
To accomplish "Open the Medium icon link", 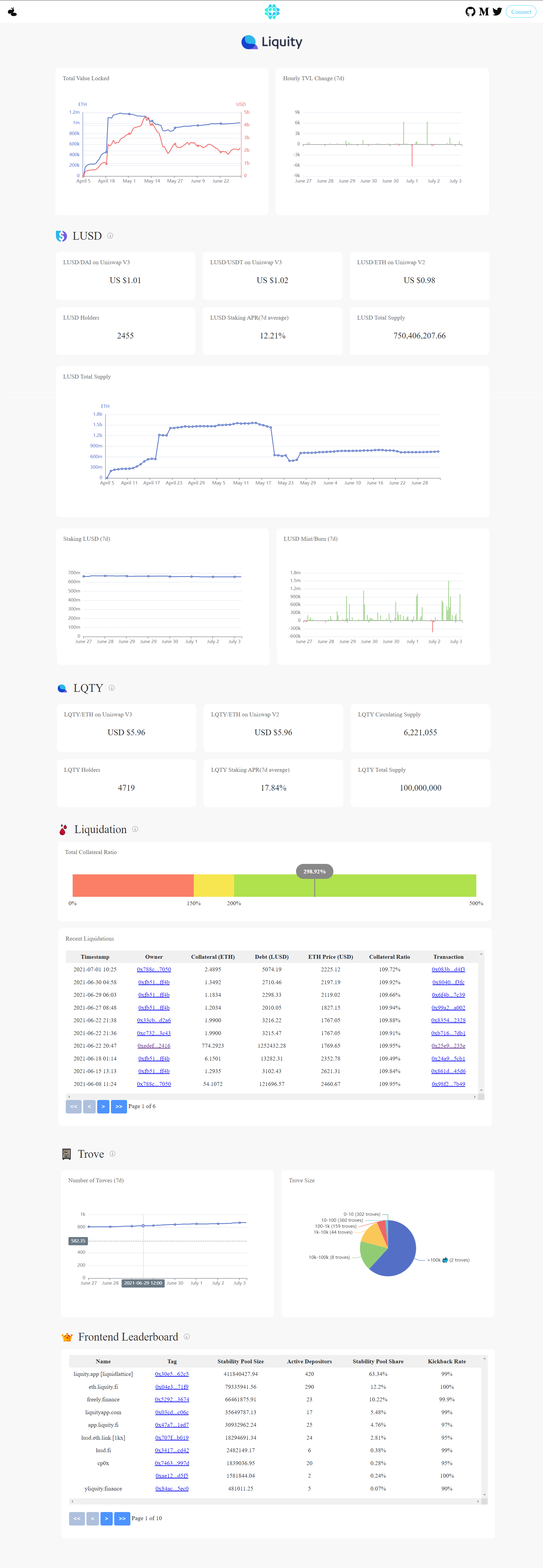I will click(483, 12).
